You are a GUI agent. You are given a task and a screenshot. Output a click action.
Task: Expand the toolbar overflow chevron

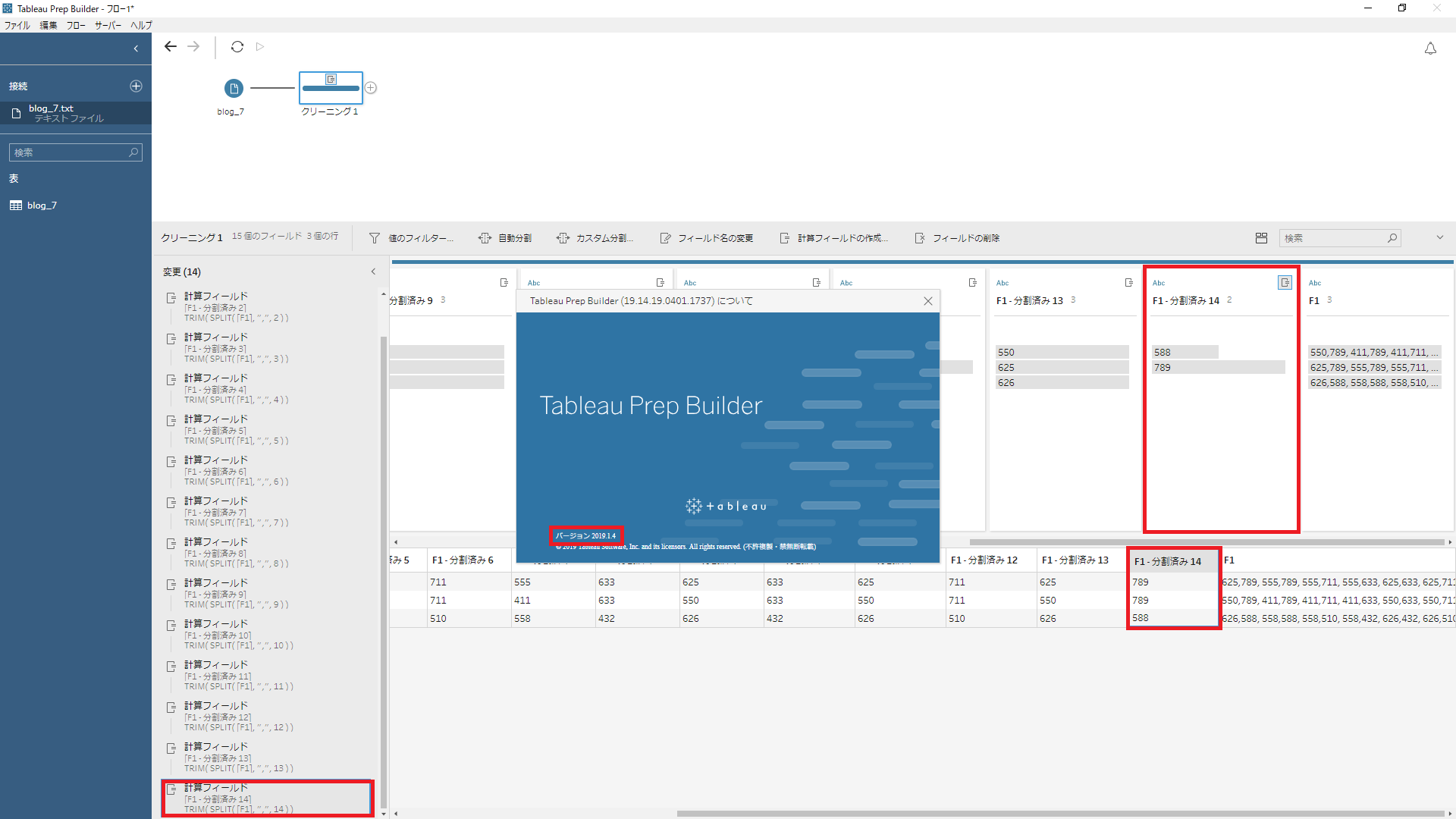(1439, 238)
